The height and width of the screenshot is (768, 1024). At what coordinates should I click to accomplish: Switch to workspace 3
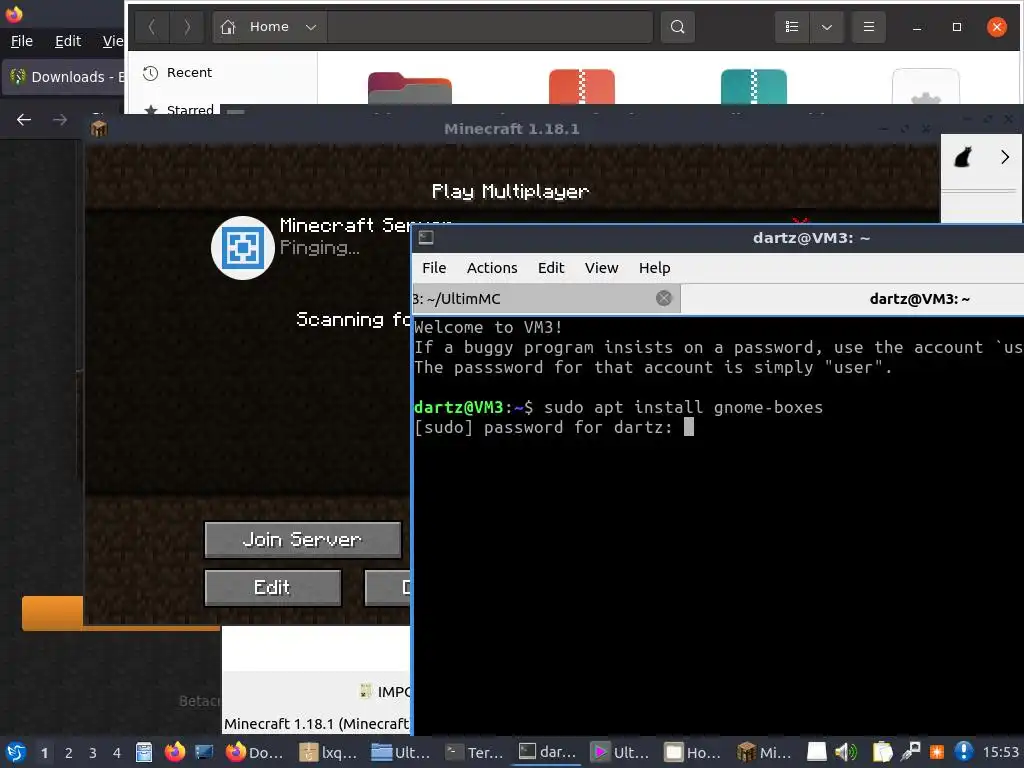(x=93, y=753)
